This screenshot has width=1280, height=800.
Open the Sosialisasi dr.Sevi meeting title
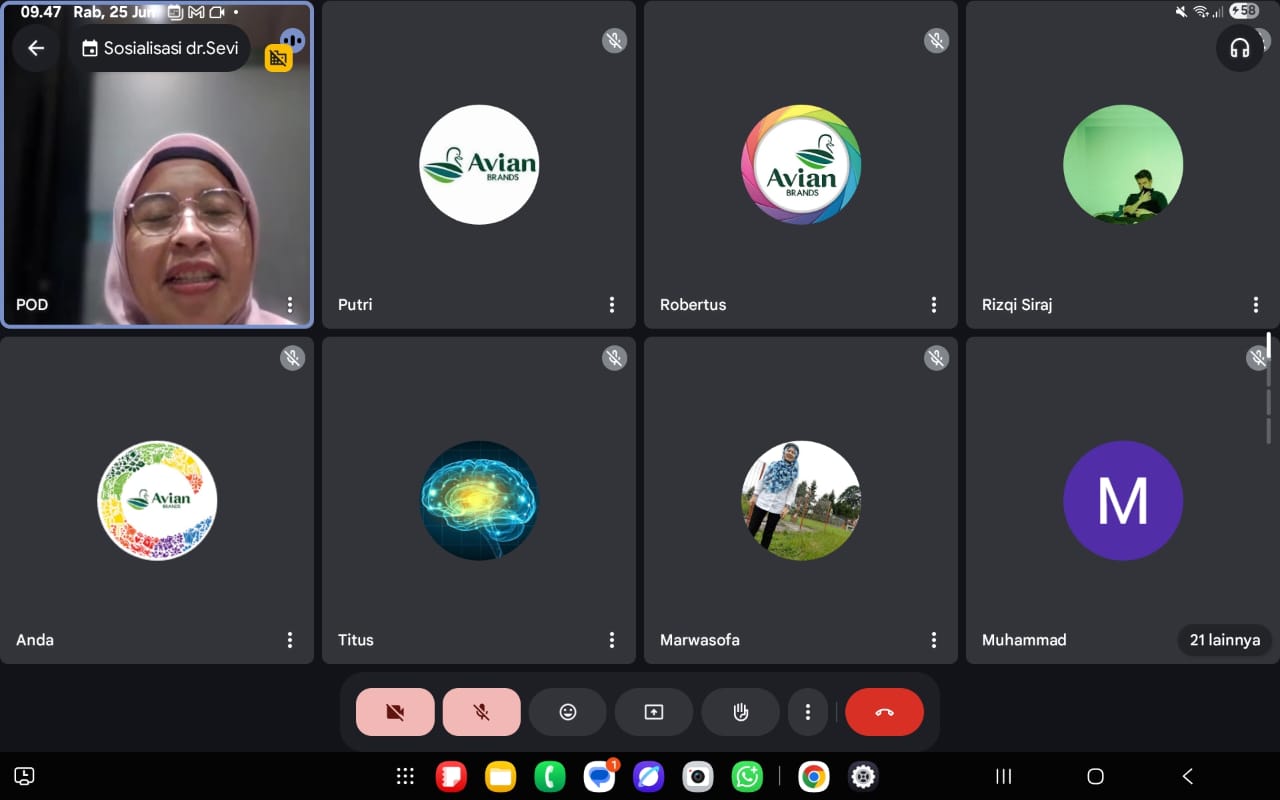[x=160, y=48]
